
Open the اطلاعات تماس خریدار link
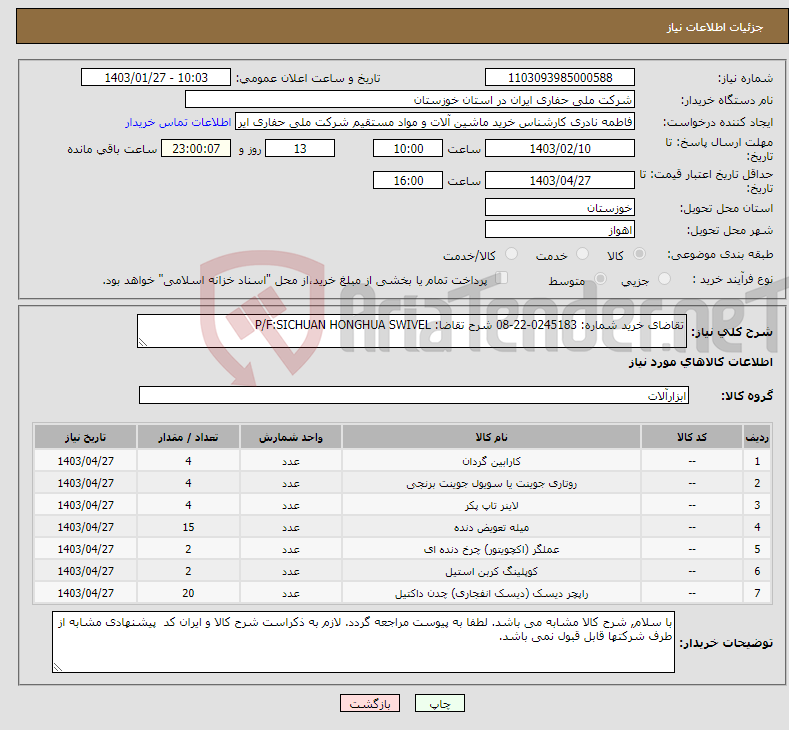click(178, 122)
